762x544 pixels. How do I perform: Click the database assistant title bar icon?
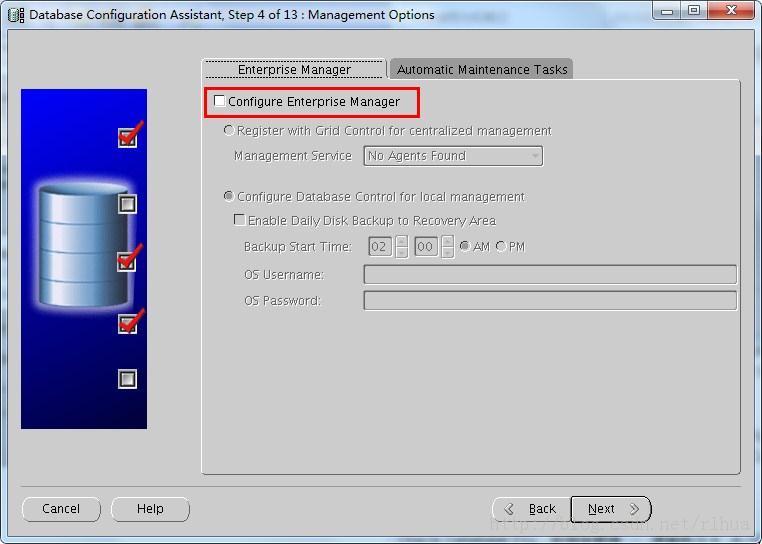tap(16, 15)
